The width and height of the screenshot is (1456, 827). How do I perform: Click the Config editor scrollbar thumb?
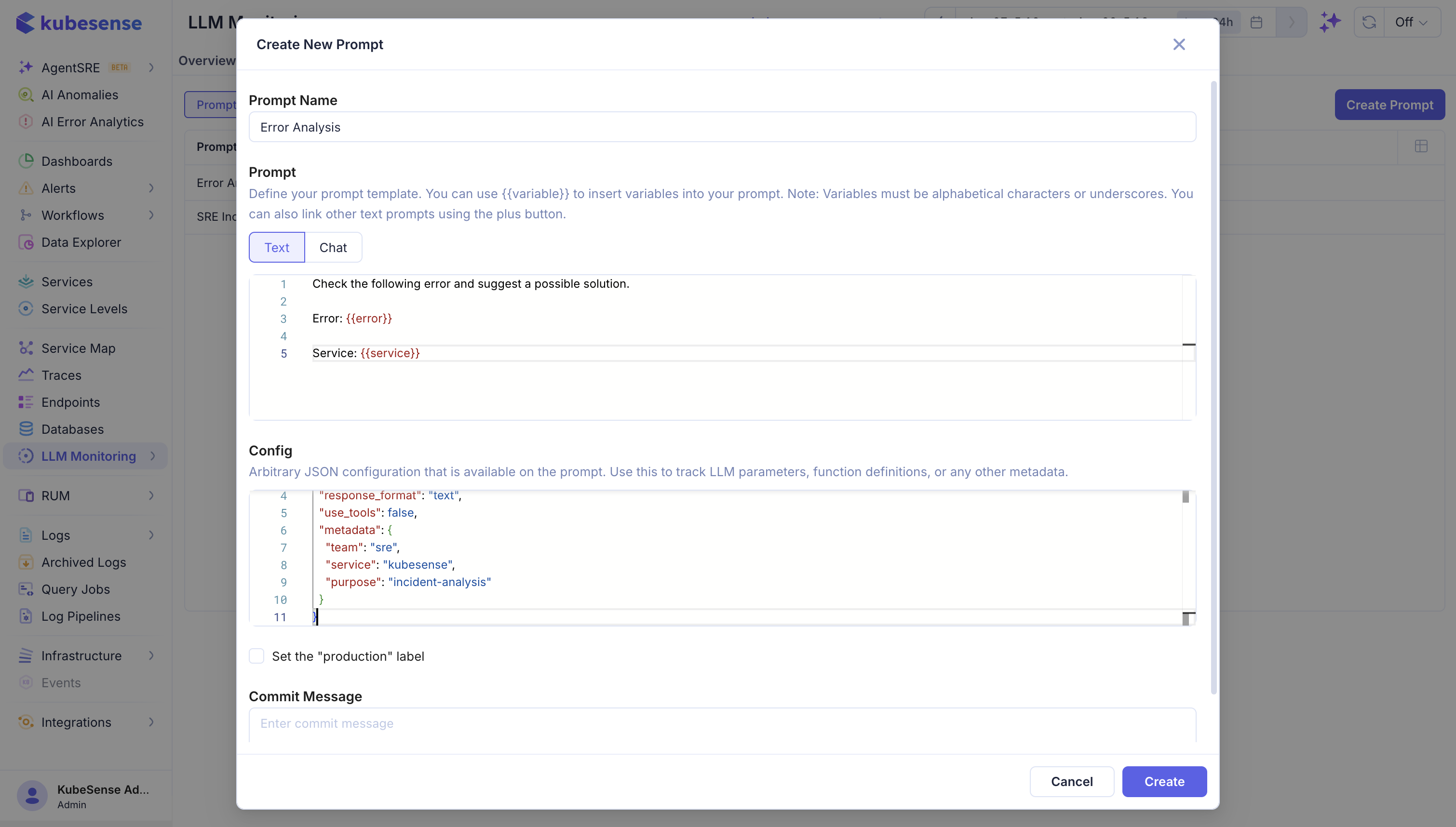1186,497
